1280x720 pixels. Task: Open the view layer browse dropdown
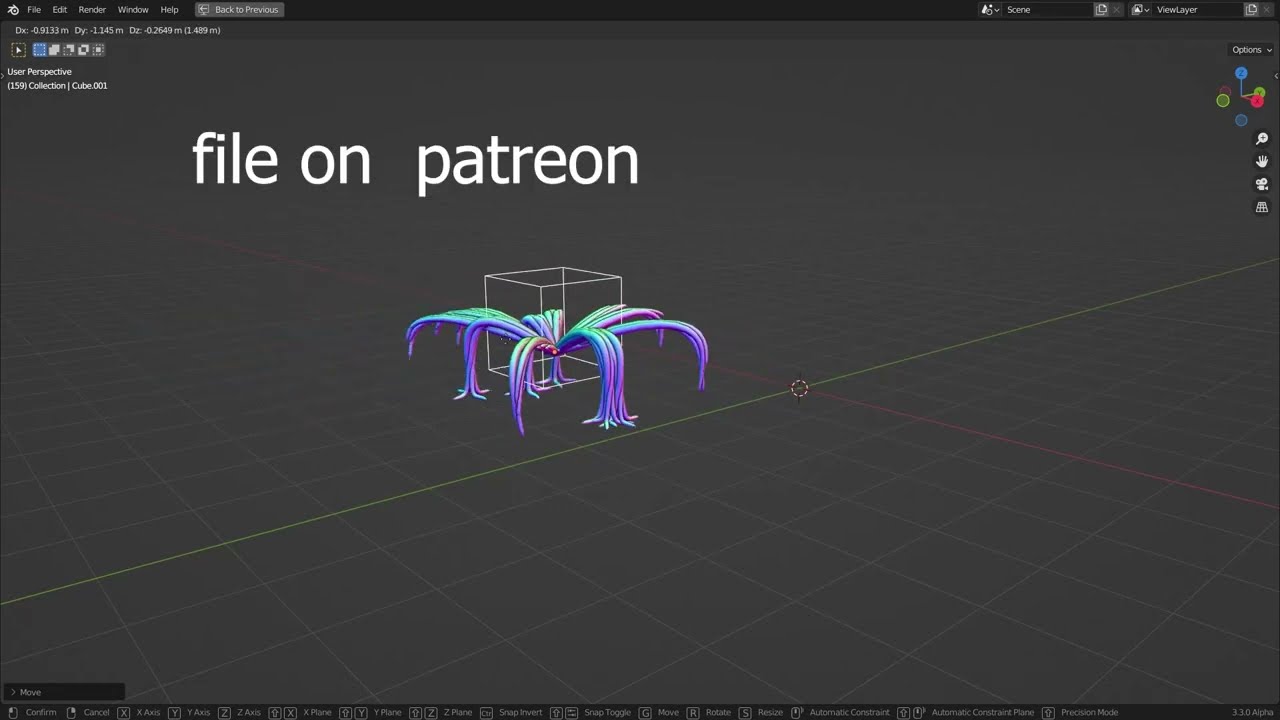pyautogui.click(x=1141, y=9)
